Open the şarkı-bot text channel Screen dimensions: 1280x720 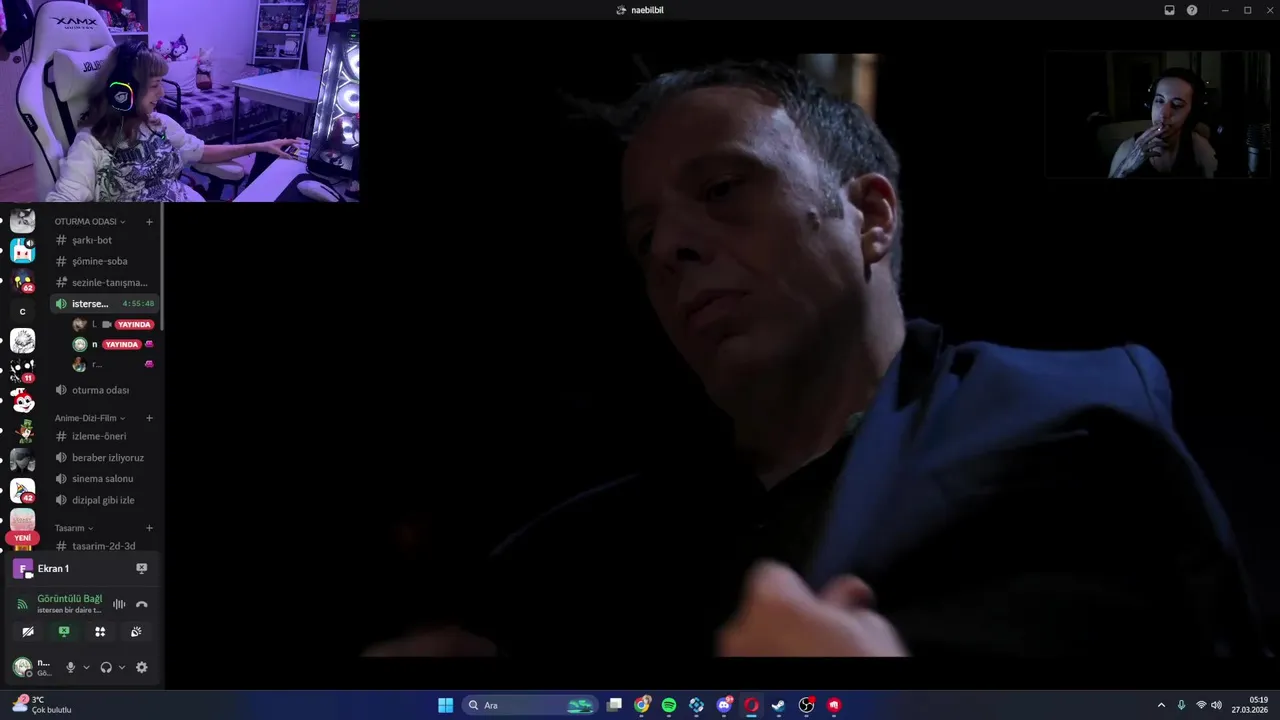click(x=104, y=240)
